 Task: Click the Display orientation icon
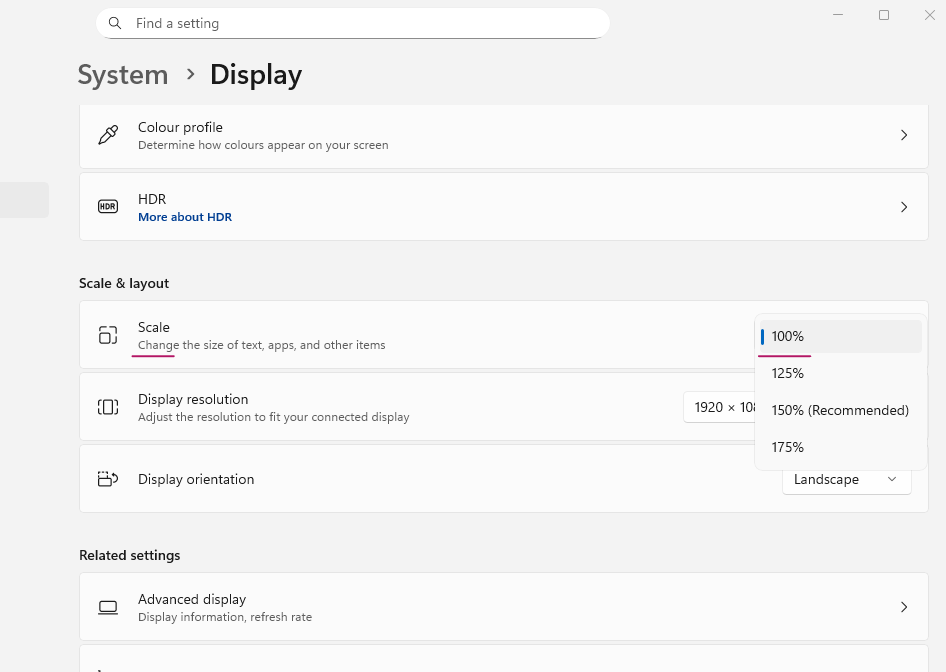(108, 479)
